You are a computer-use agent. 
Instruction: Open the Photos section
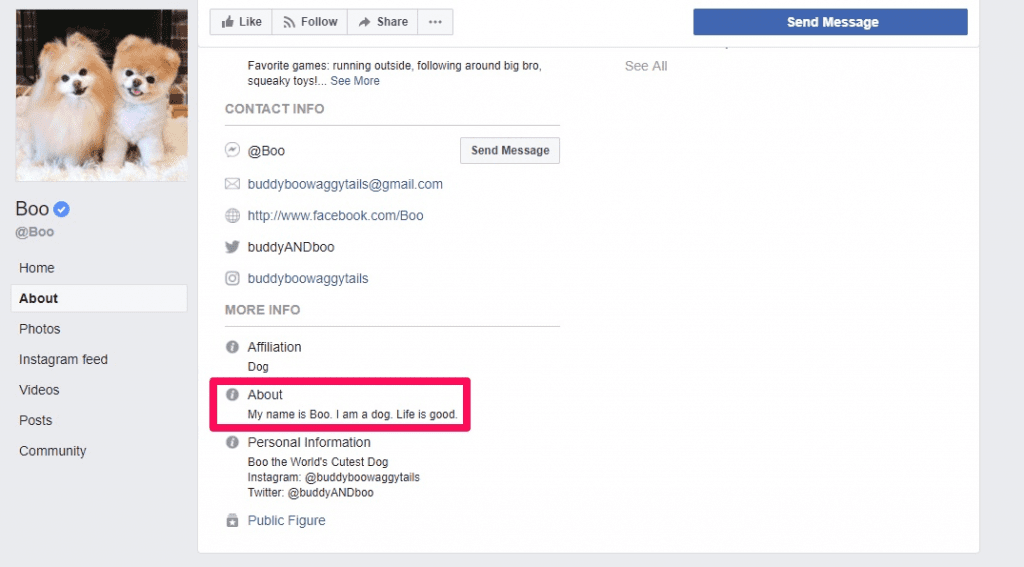[39, 329]
